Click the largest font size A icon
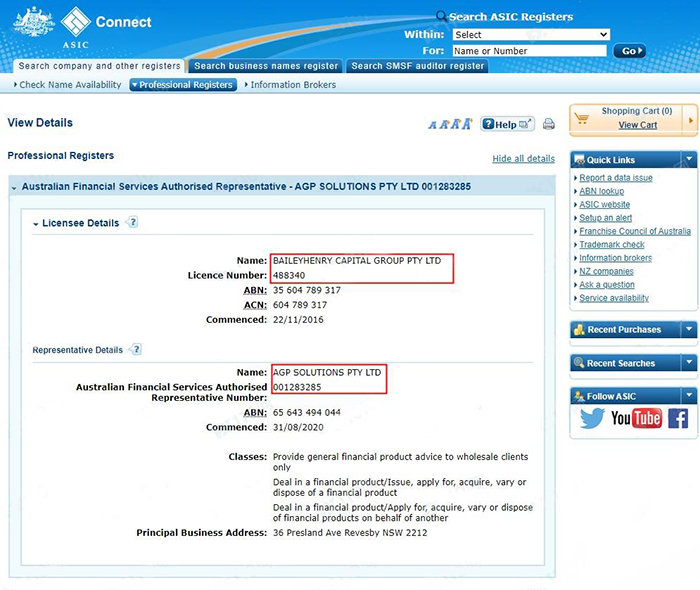 pyautogui.click(x=467, y=123)
